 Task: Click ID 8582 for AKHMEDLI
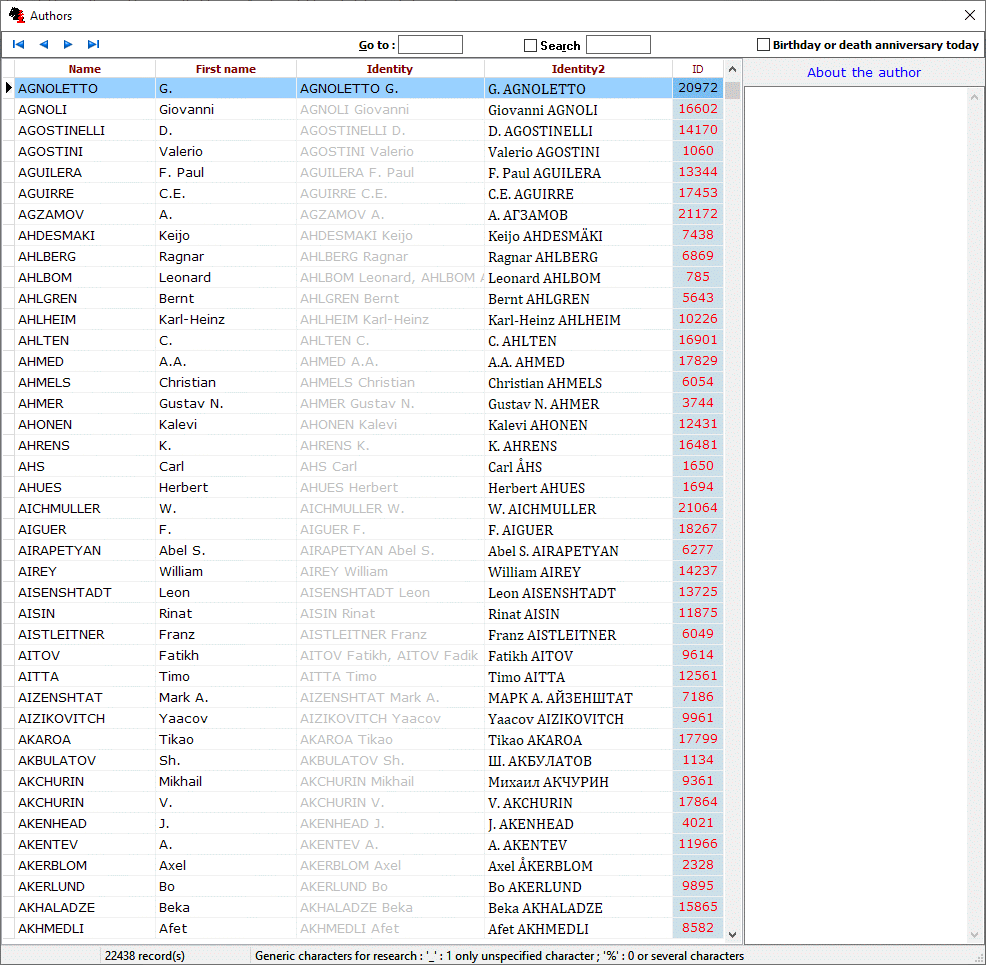coord(698,928)
